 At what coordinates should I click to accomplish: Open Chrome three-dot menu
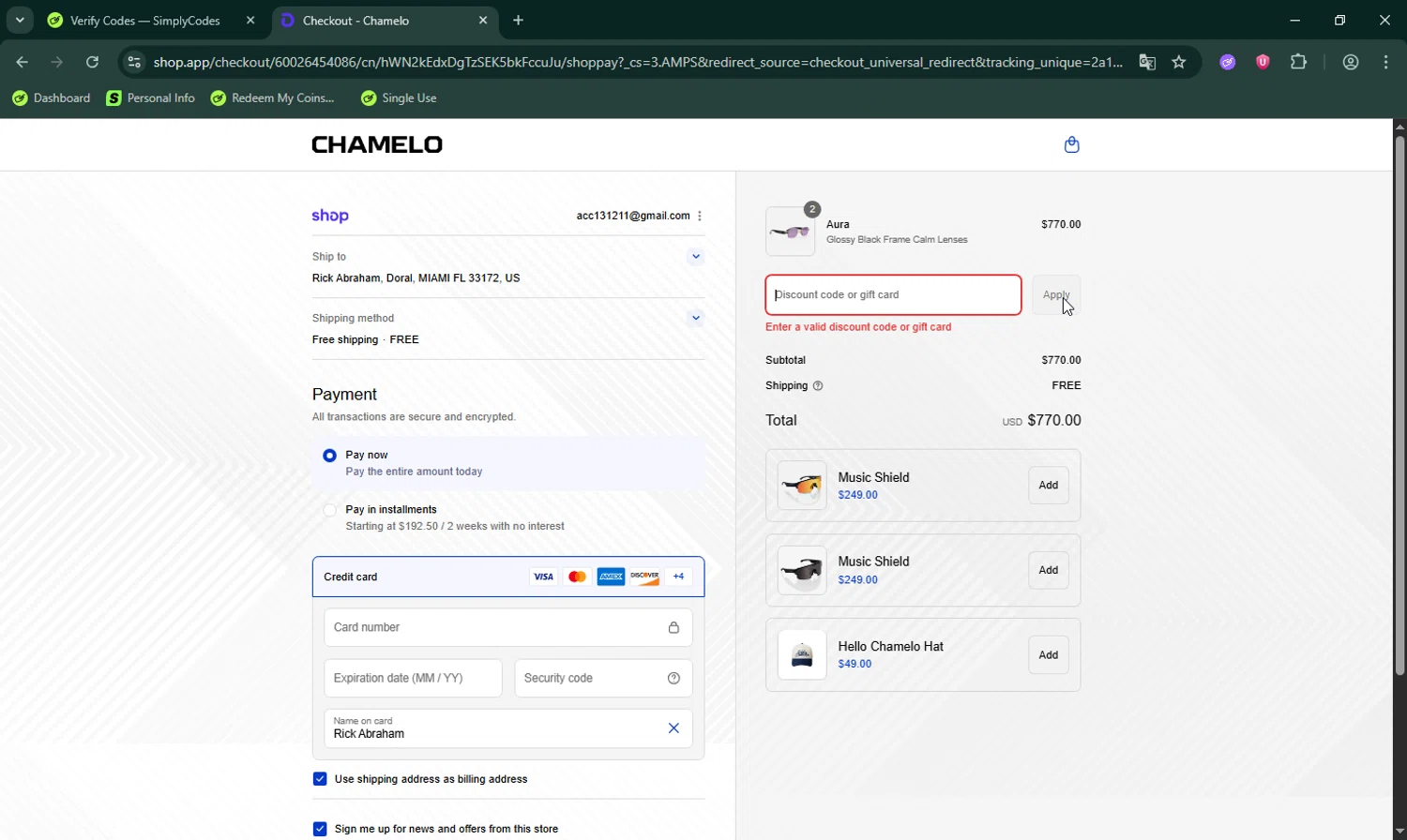(x=1386, y=62)
